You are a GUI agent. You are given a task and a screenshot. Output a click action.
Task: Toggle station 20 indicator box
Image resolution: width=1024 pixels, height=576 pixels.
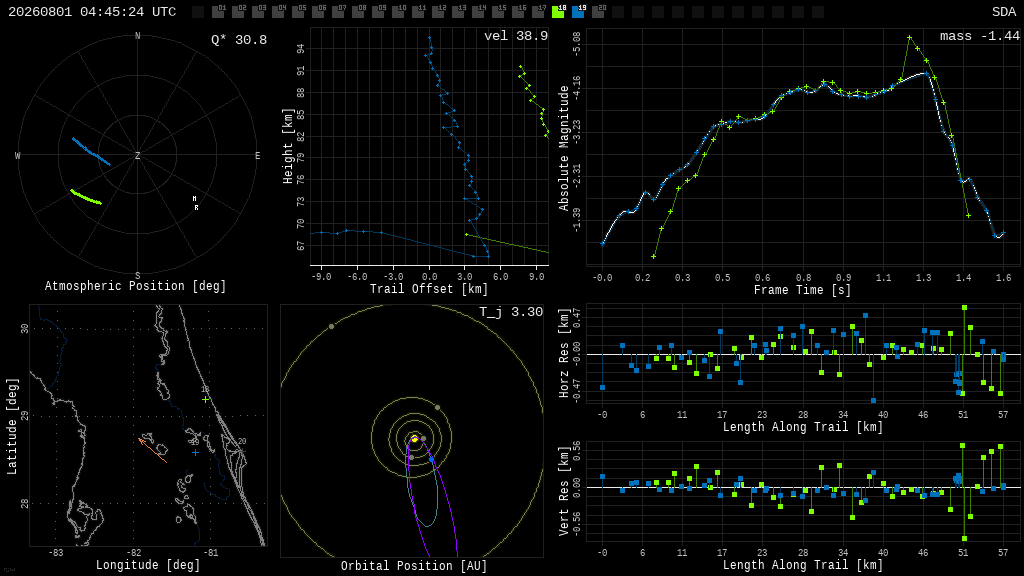[598, 11]
